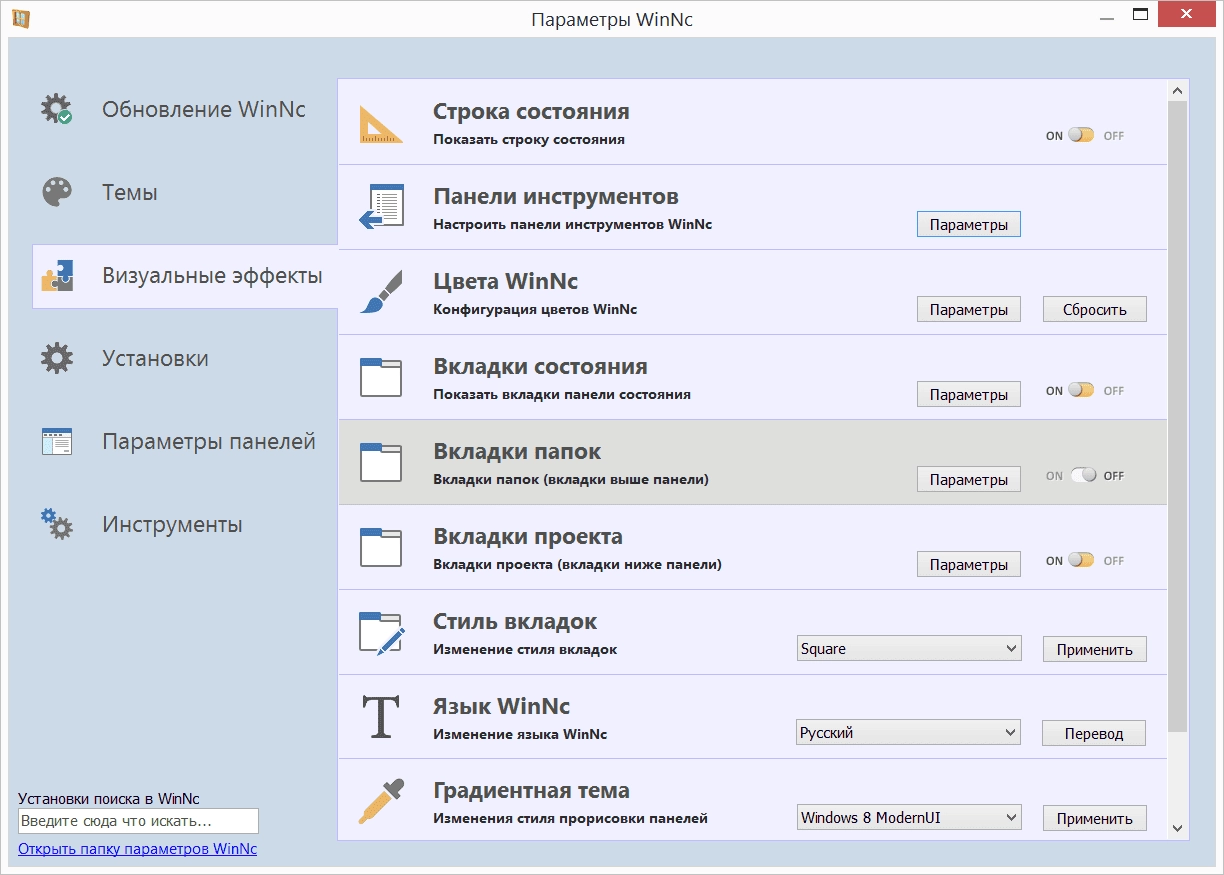This screenshot has width=1224, height=875.
Task: Click the search field Введите сюда что искать
Action: tap(138, 821)
